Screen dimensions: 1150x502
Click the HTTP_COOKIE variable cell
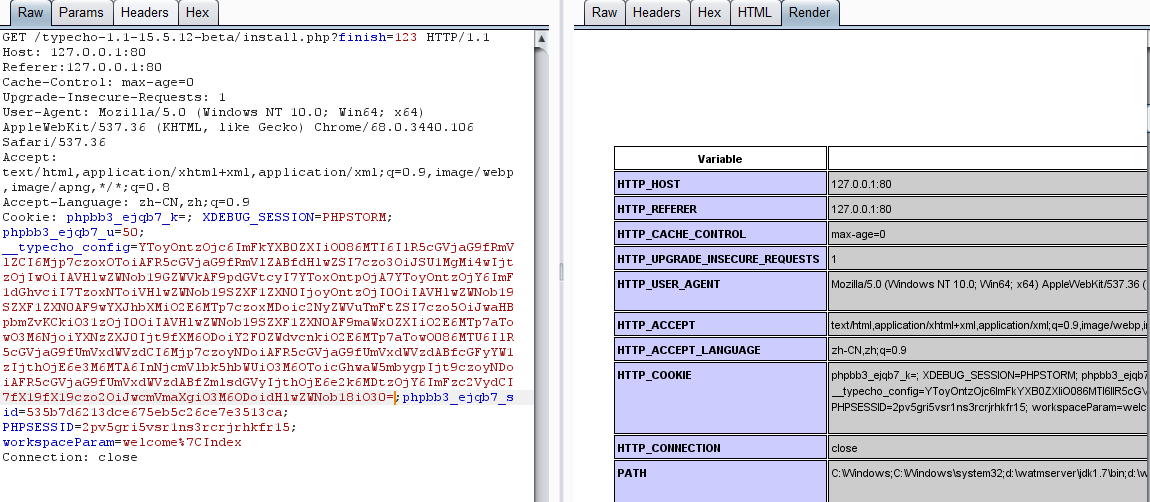[719, 397]
